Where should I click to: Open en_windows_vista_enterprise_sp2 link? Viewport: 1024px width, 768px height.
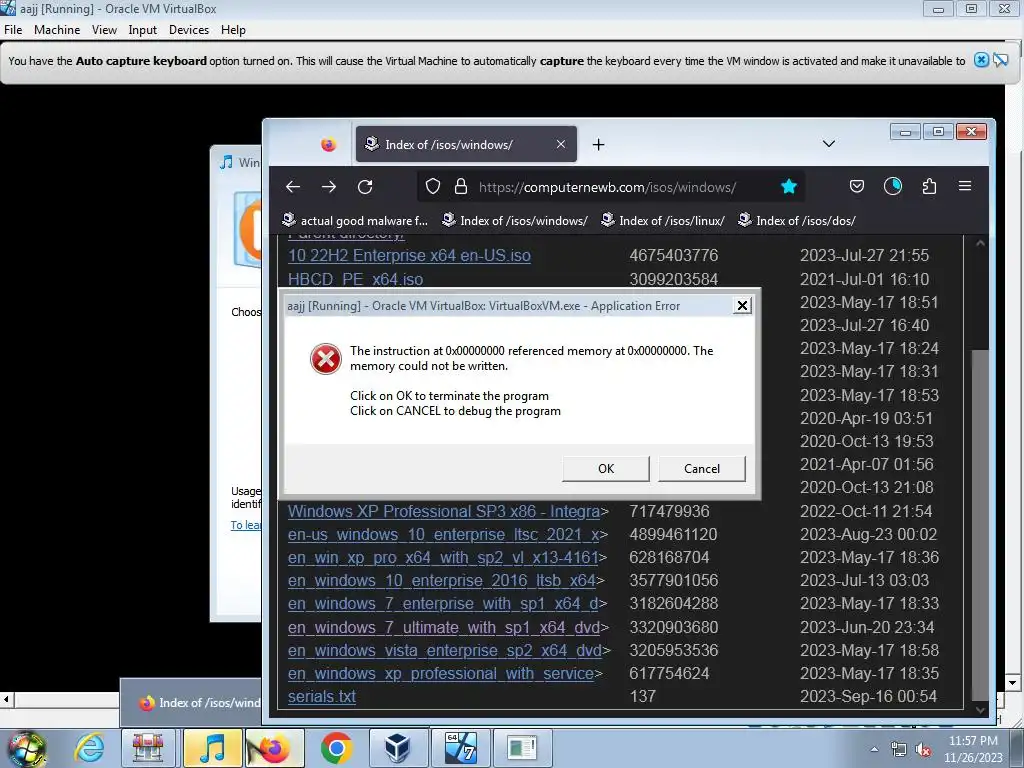click(445, 650)
